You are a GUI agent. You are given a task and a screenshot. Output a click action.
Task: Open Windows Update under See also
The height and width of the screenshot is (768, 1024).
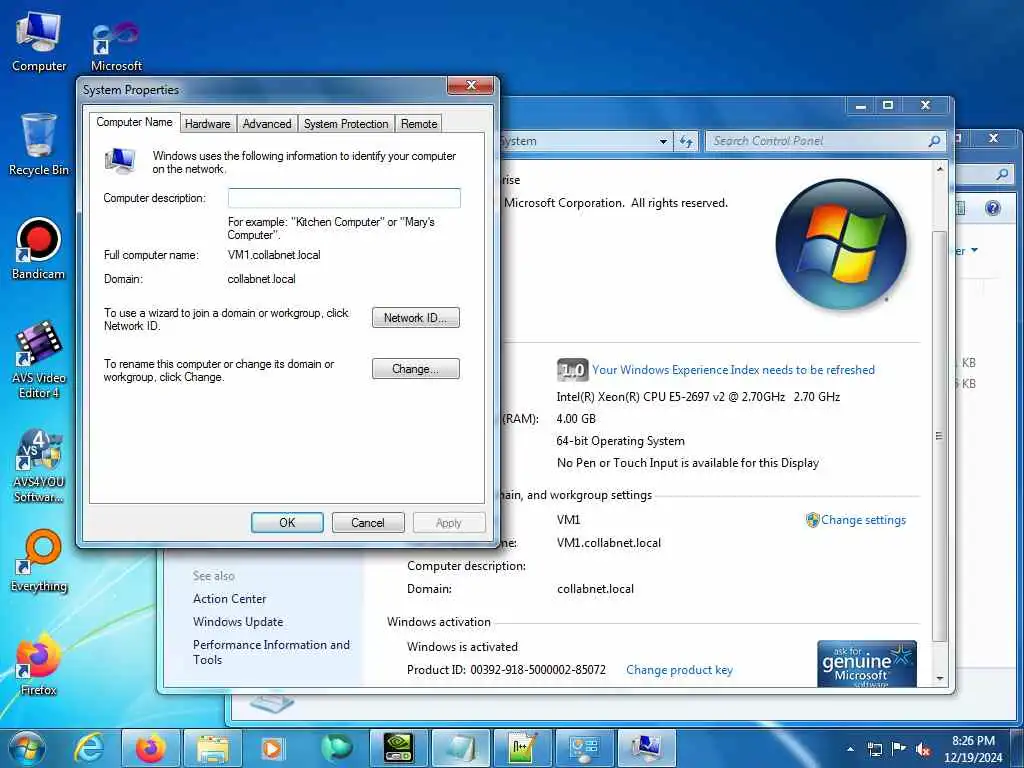tap(238, 622)
